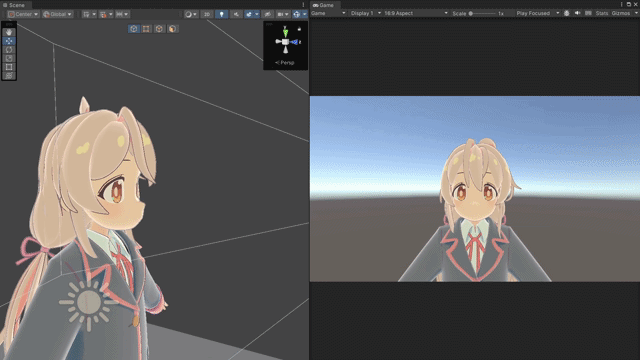The image size is (640, 360).
Task: Open the Game view type dropdown
Action: tap(328, 13)
